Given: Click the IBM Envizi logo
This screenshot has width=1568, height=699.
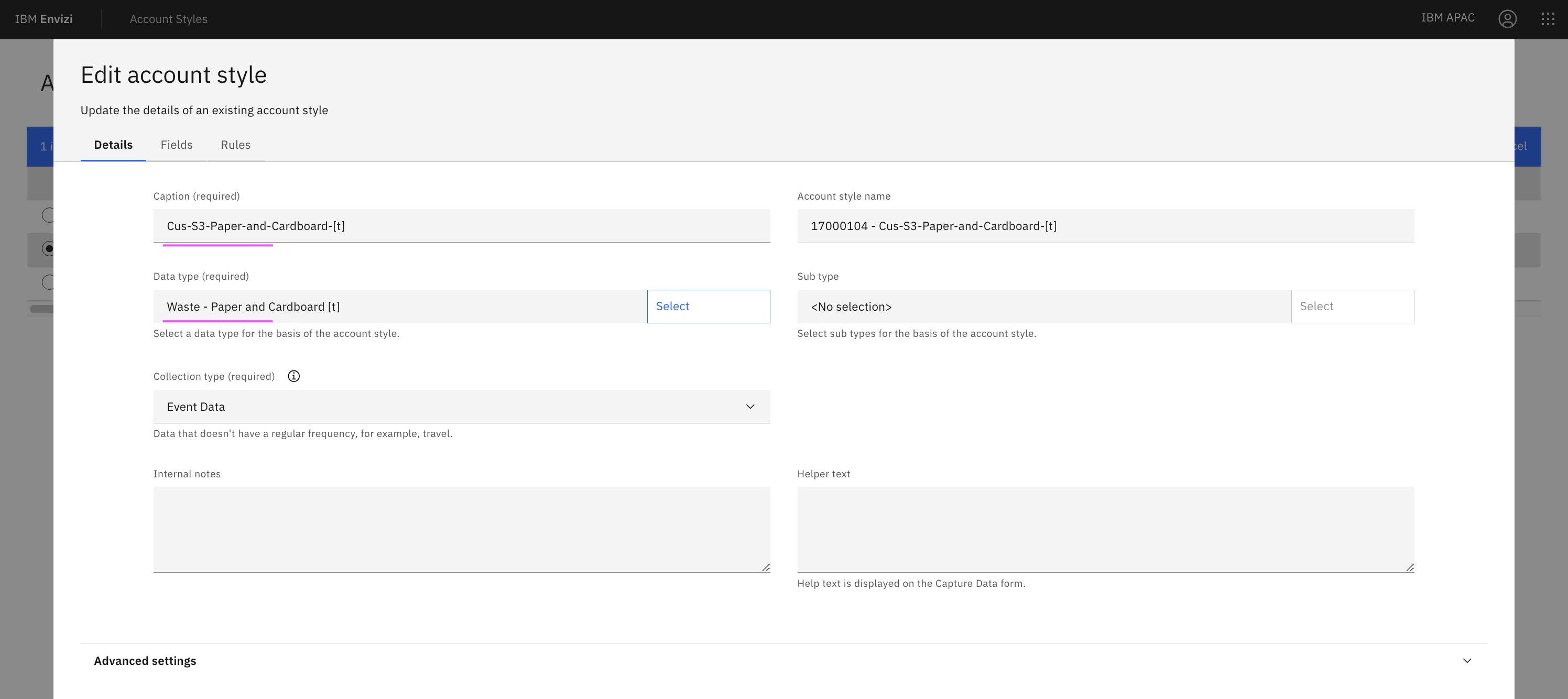Looking at the screenshot, I should (x=44, y=19).
